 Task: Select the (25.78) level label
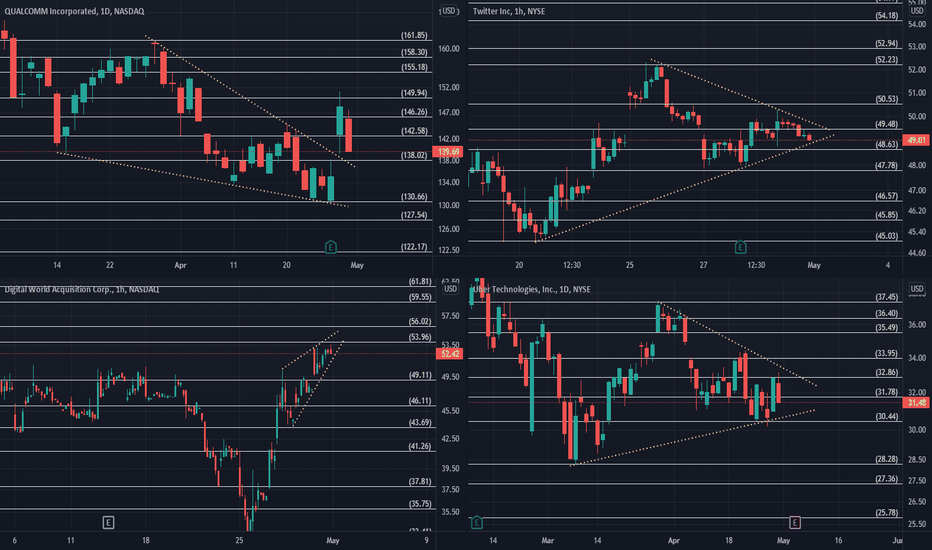click(887, 513)
